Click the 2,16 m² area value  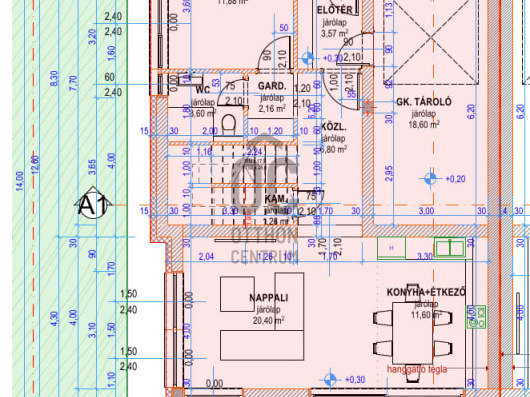coord(272,108)
